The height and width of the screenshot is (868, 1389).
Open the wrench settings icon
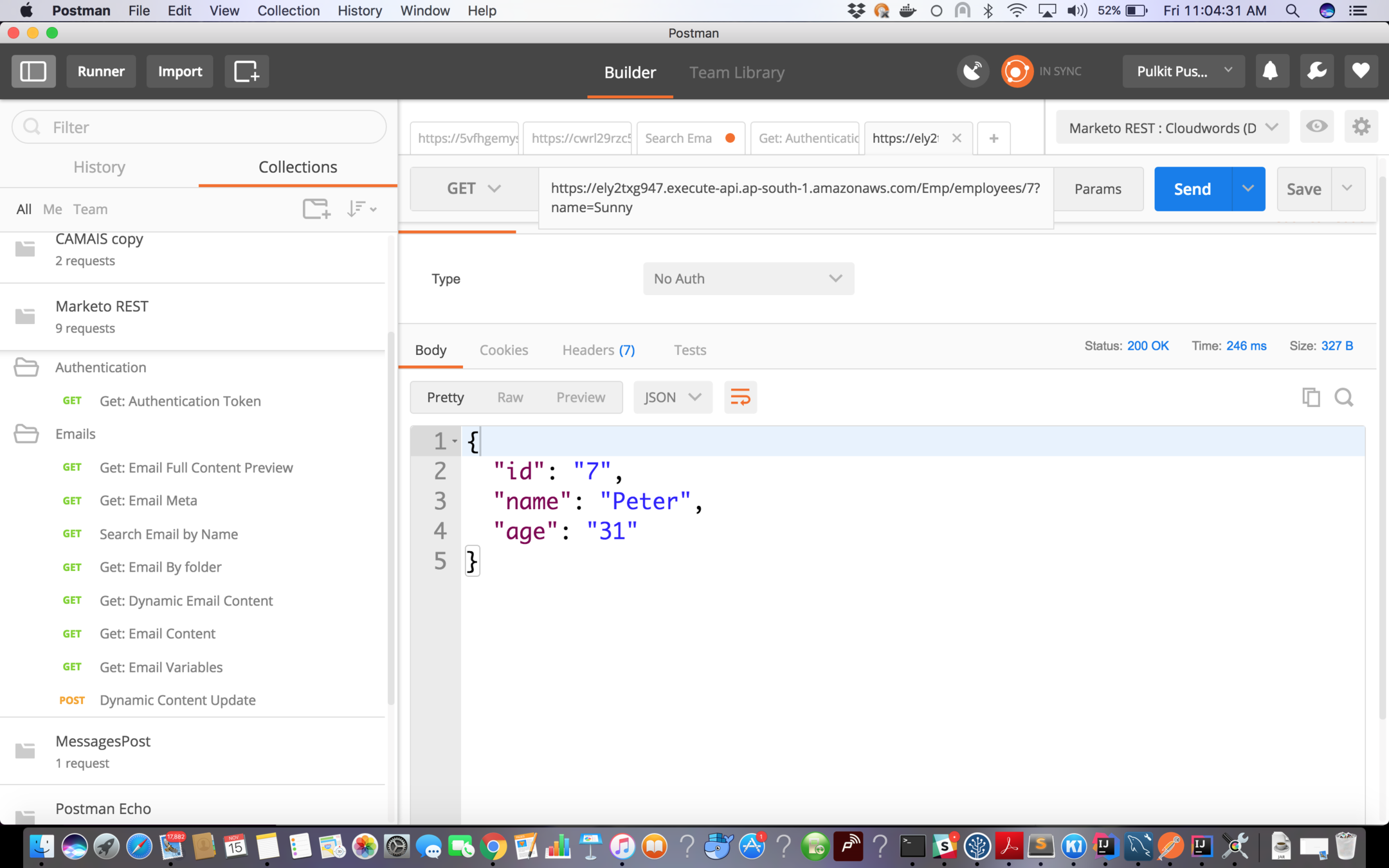[x=1316, y=71]
